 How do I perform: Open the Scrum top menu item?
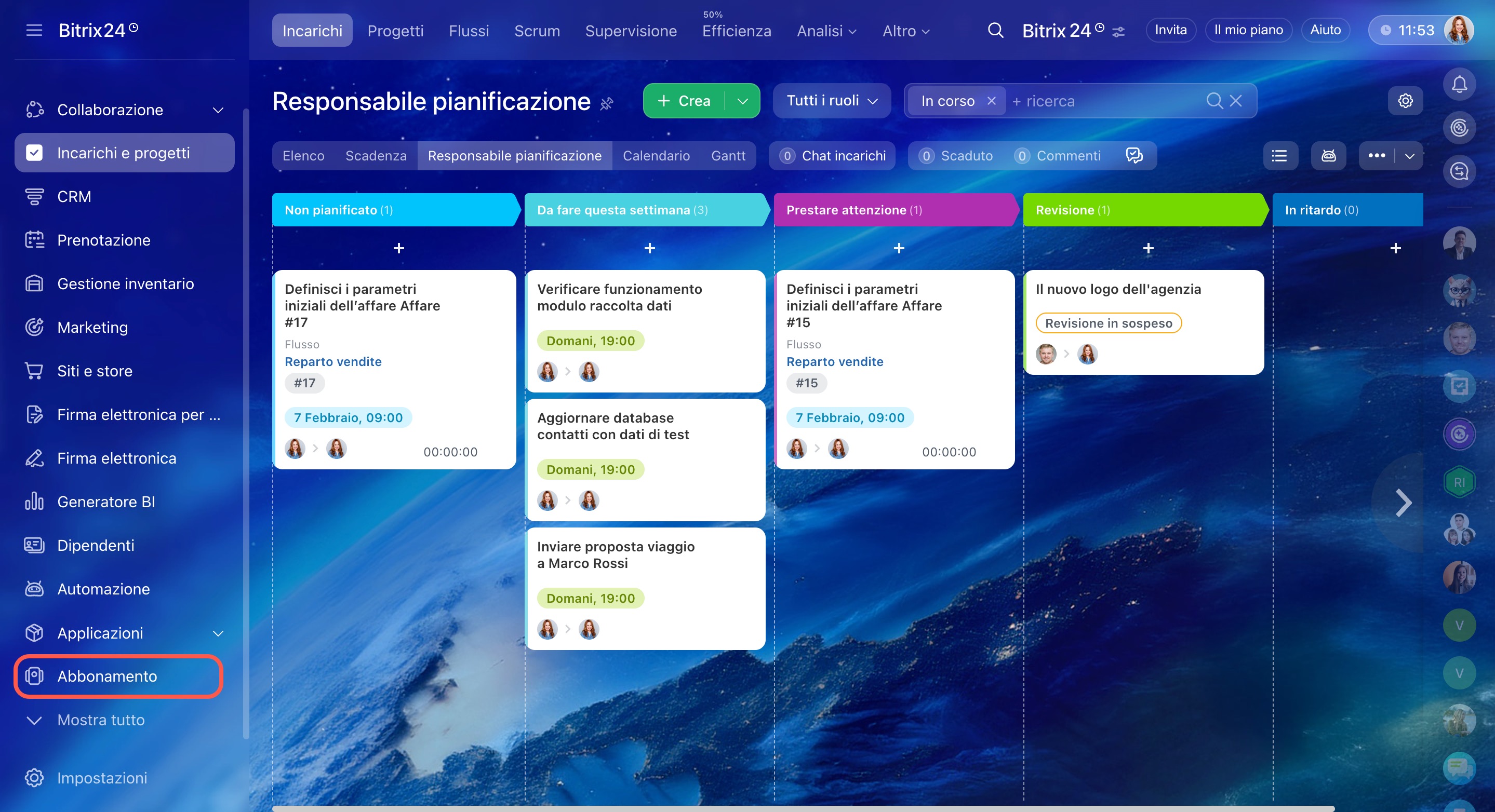click(537, 31)
